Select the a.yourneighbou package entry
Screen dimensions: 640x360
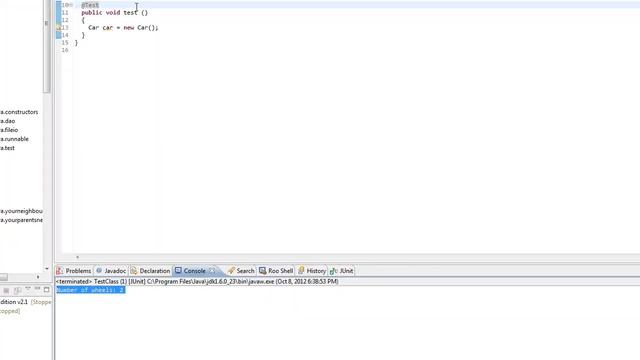(21, 211)
